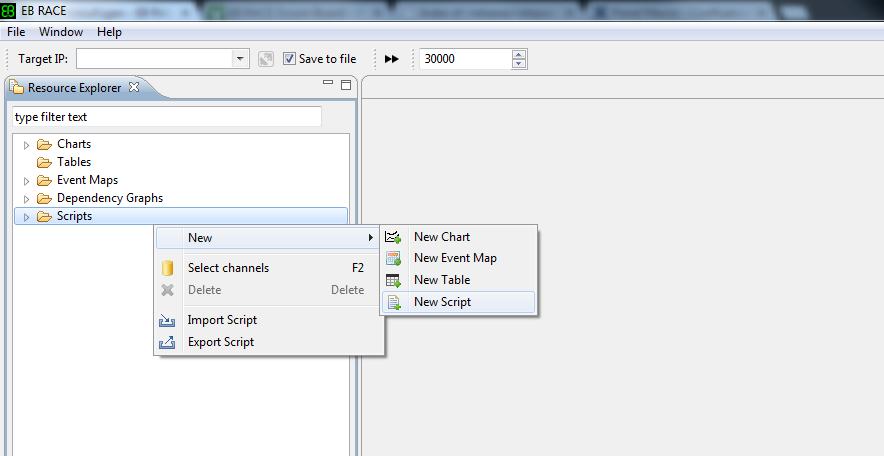
Task: Select New Event Map in submenu
Action: pyautogui.click(x=458, y=259)
